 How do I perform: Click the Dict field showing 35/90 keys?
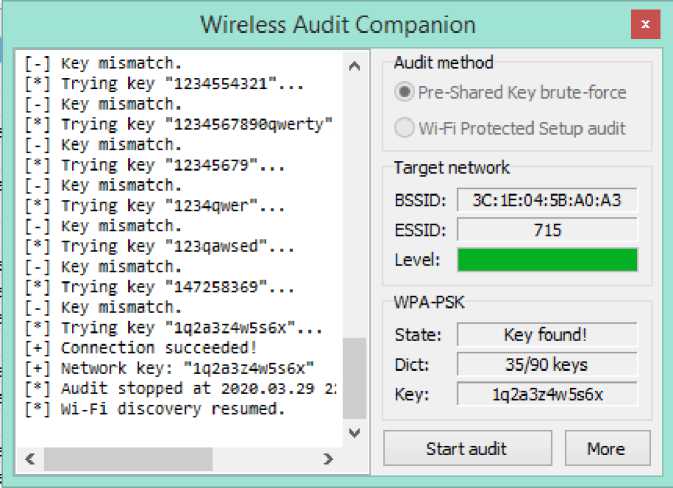[x=547, y=364]
